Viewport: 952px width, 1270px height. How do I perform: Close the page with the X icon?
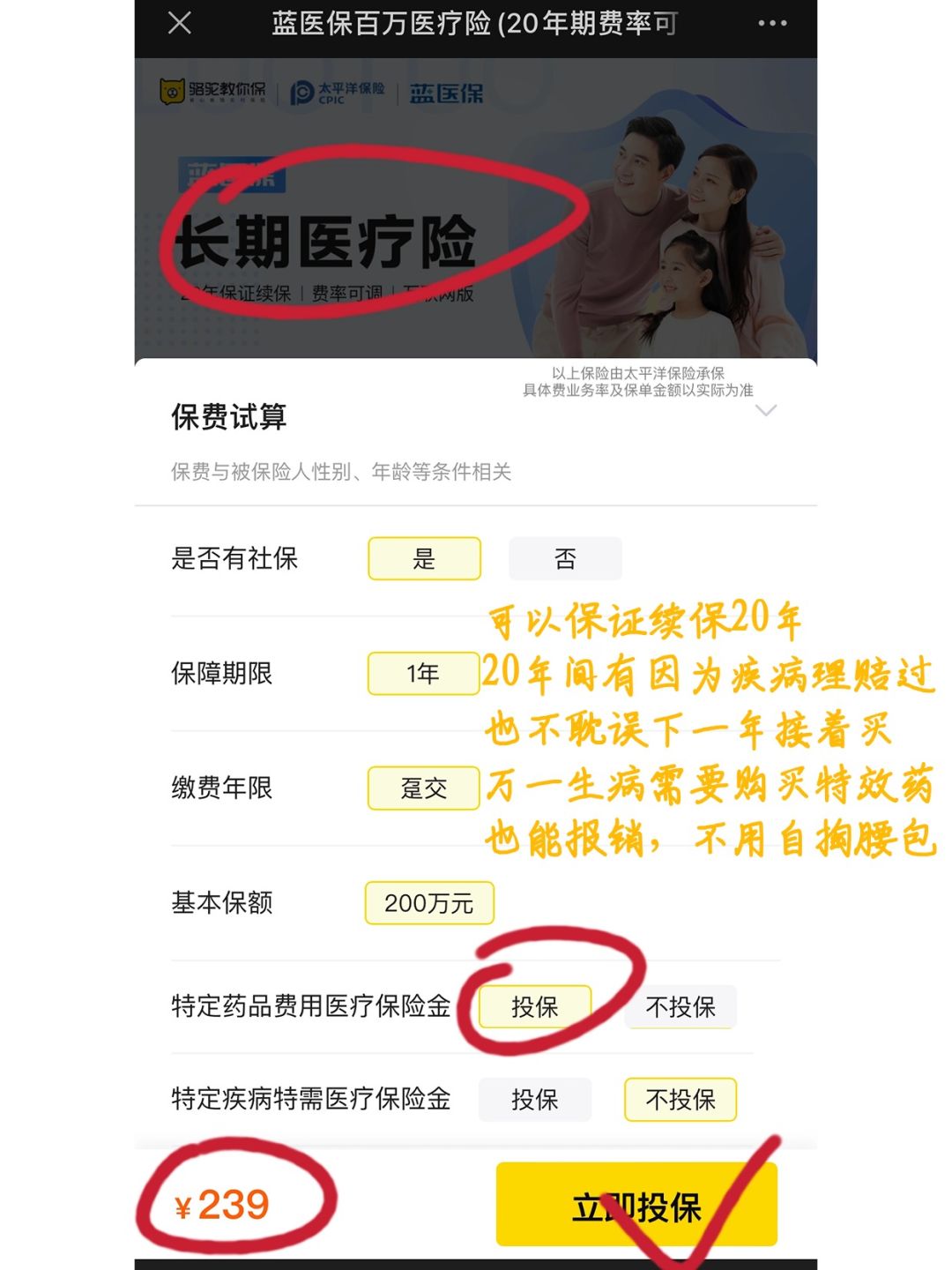[x=180, y=23]
